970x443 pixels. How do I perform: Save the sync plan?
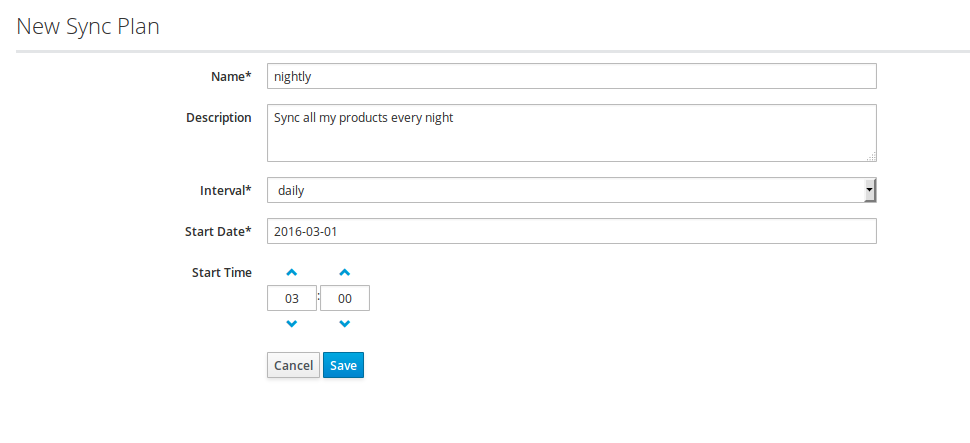pos(343,366)
